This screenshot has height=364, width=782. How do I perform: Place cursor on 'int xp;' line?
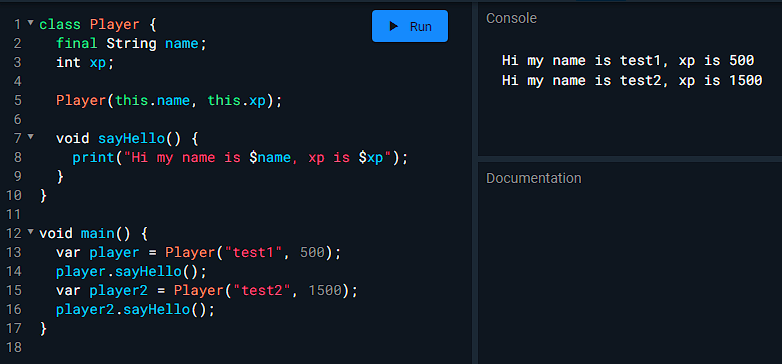pyautogui.click(x=85, y=62)
